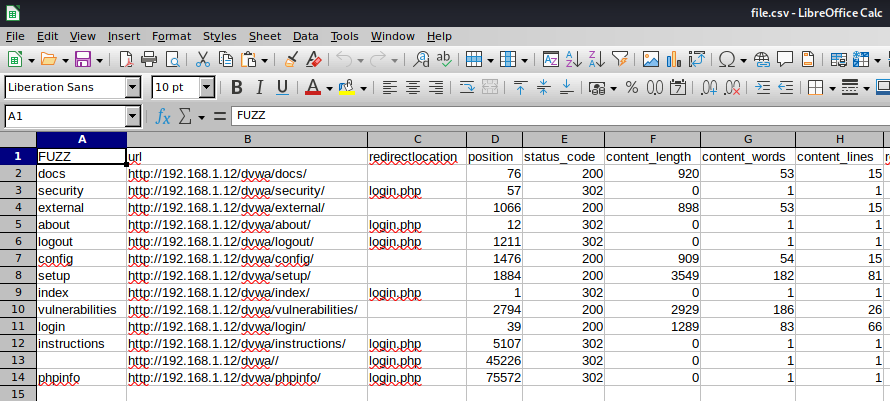The image size is (890, 401).
Task: Open the Sheet menu
Action: click(x=265, y=35)
